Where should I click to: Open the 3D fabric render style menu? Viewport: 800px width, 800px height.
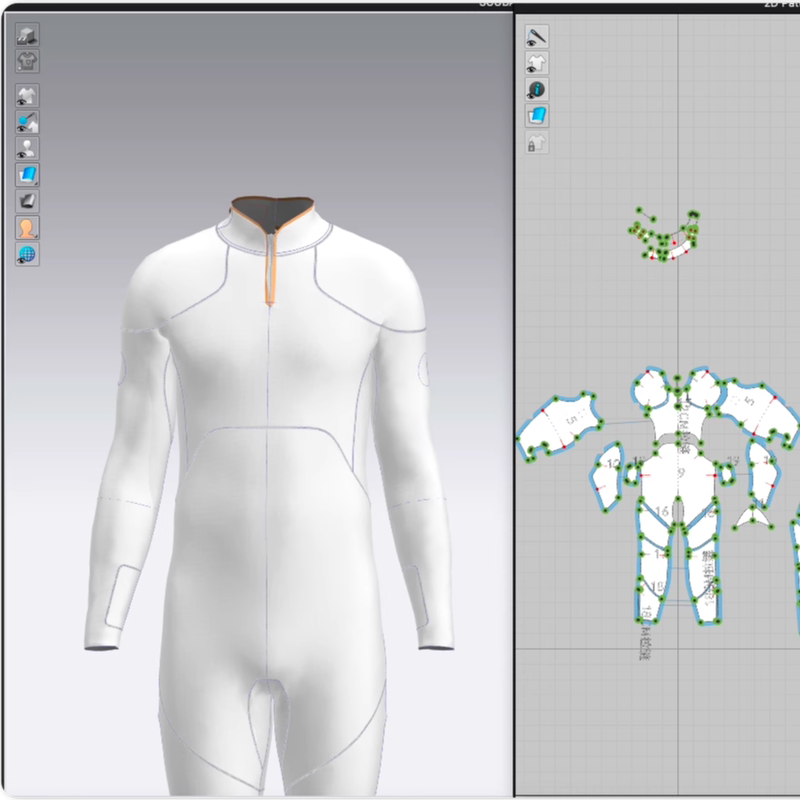27,175
